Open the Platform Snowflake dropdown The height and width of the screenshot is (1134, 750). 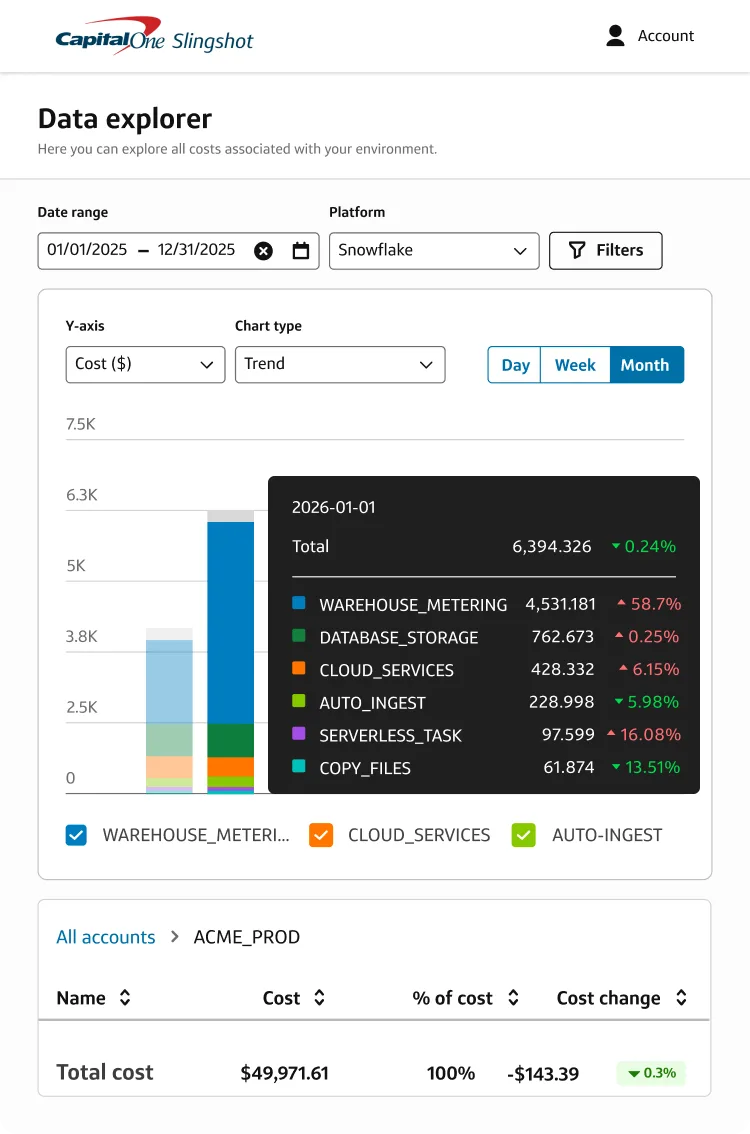pos(434,251)
